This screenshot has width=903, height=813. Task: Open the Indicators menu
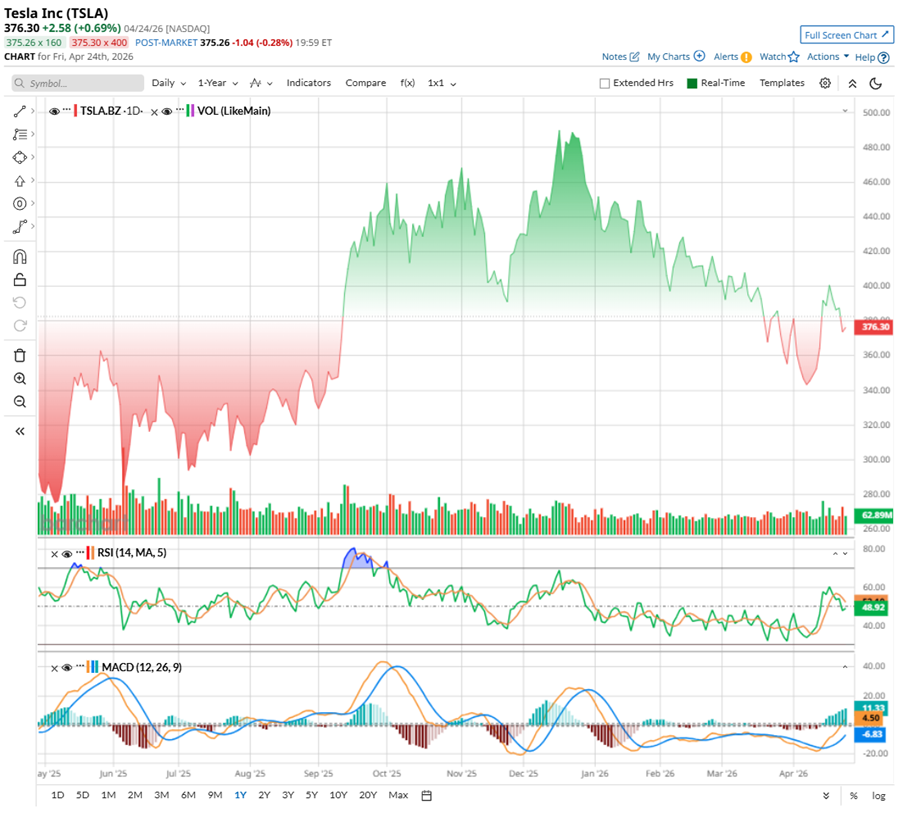pos(309,83)
